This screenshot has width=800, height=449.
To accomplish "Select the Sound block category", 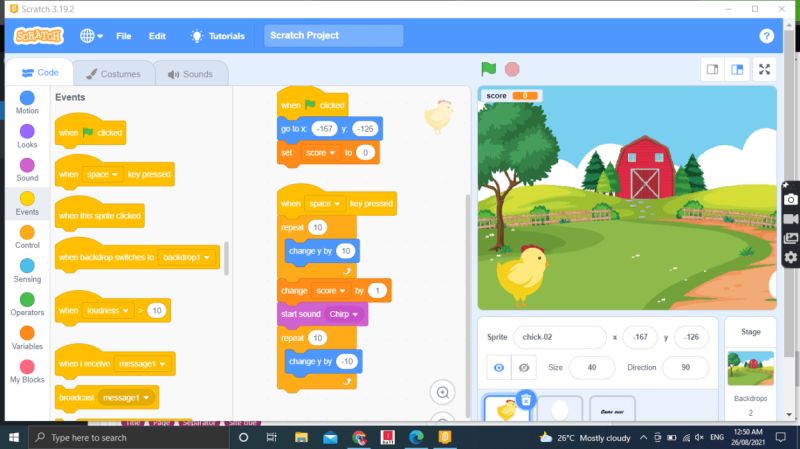I will pos(27,170).
